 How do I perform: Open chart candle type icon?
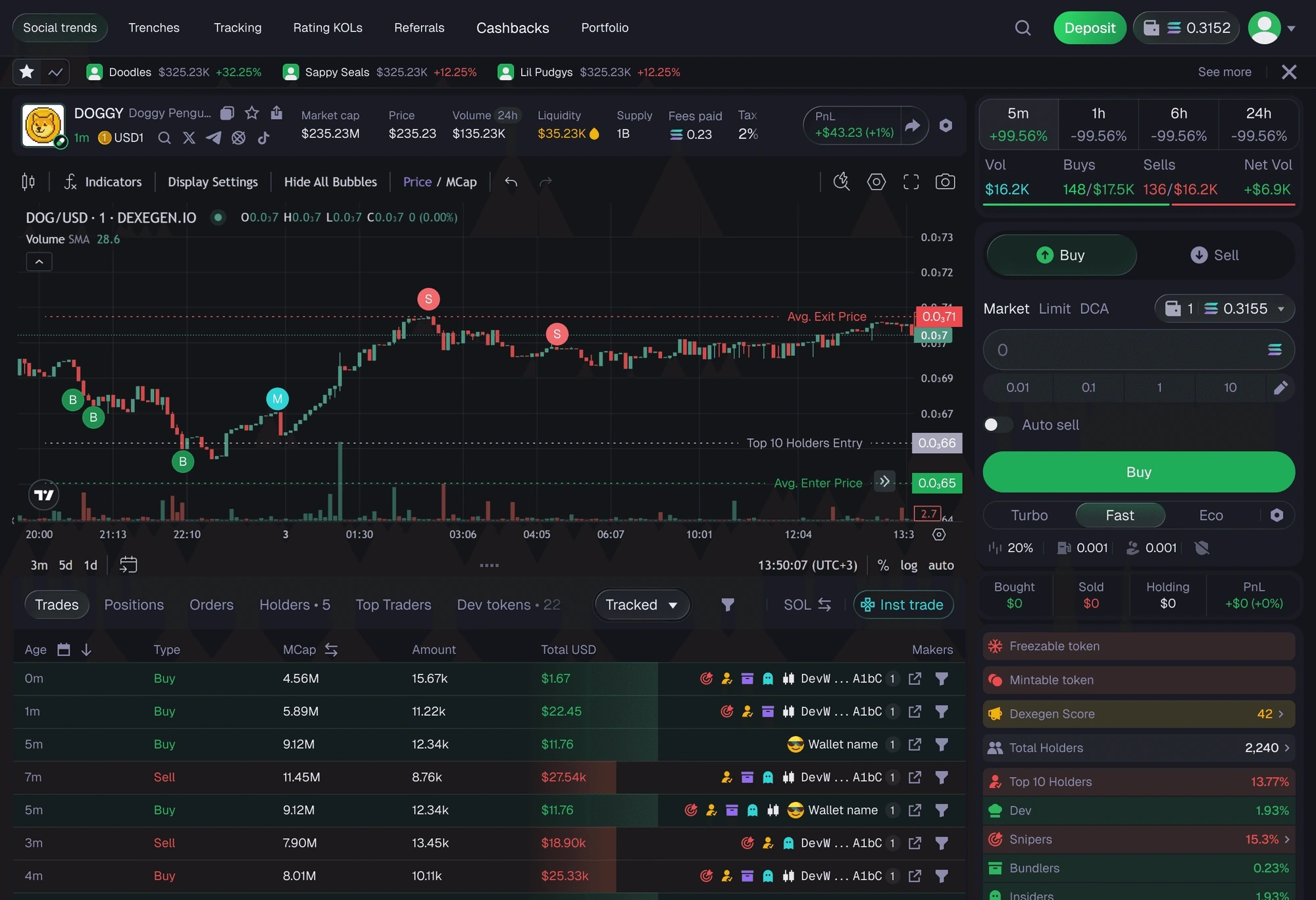(x=28, y=182)
